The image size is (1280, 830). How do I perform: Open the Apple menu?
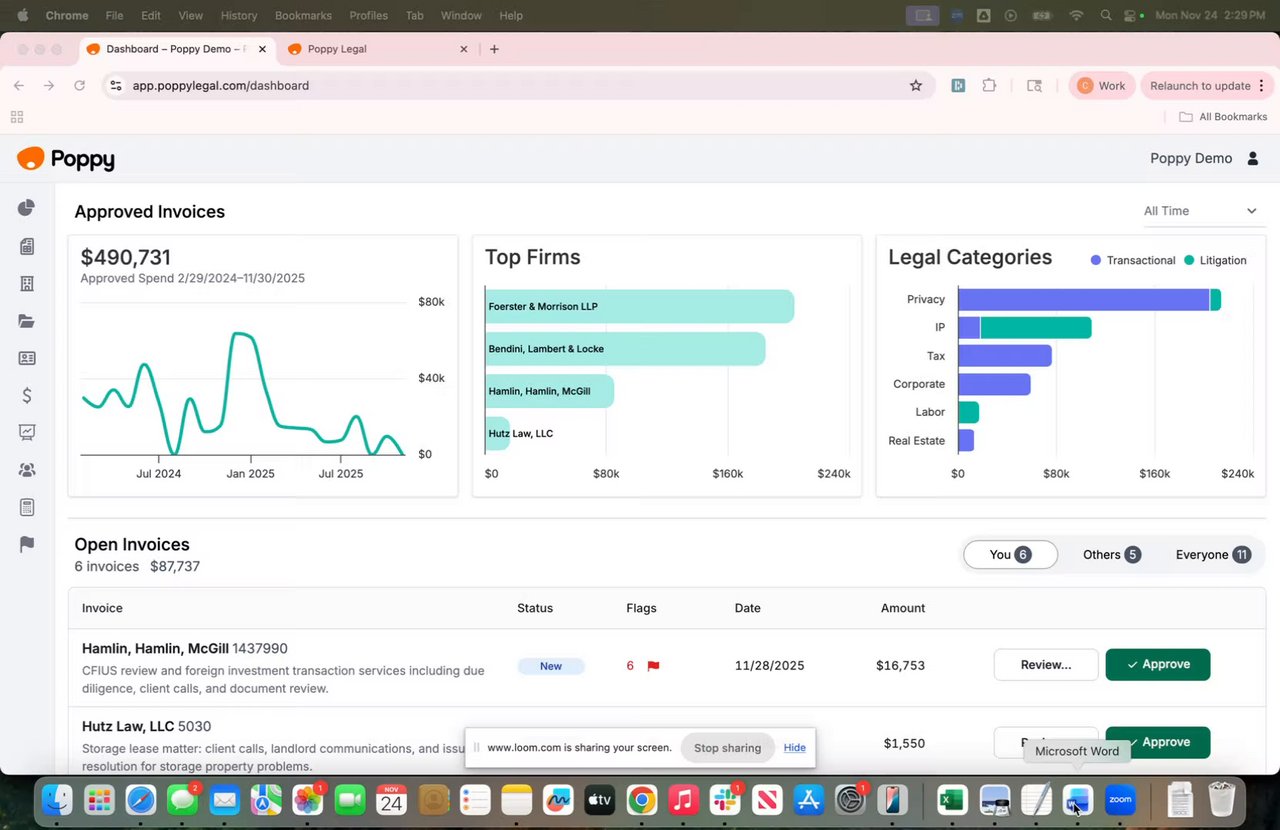22,16
